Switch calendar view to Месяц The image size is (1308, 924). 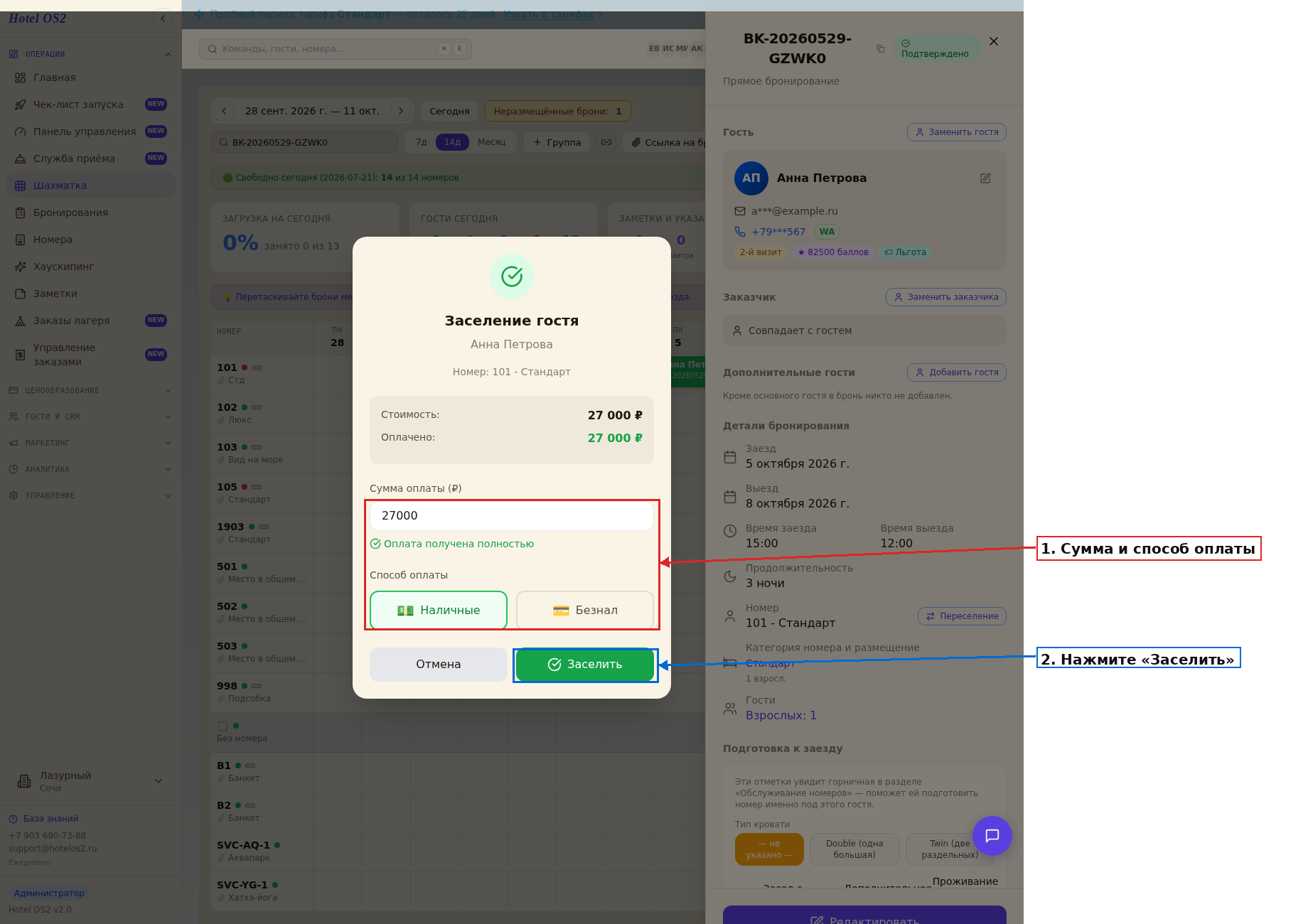coord(491,142)
